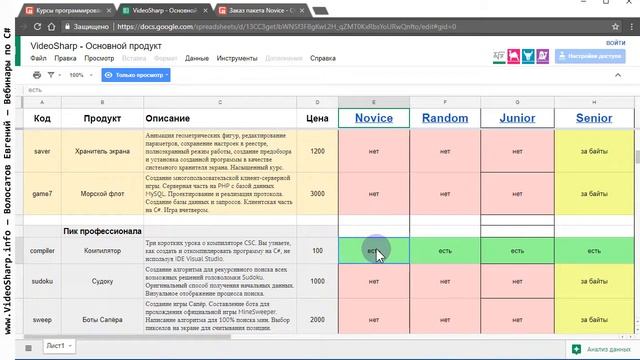Select the saver code cell
640x360 pixels.
click(x=42, y=151)
